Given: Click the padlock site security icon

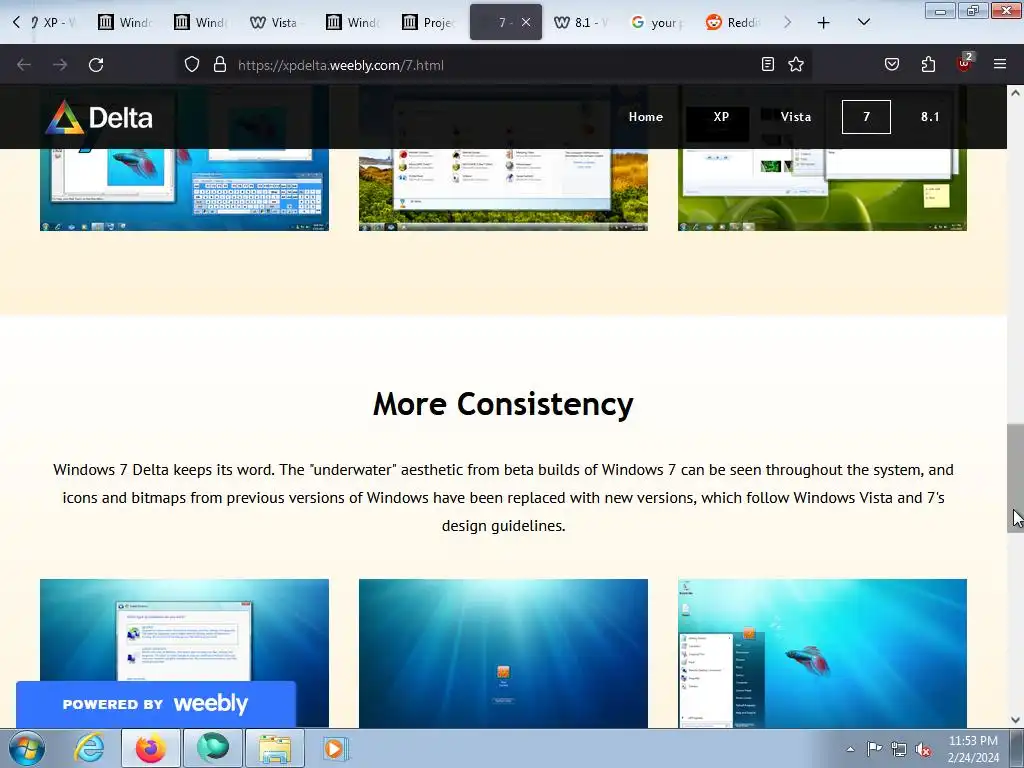Looking at the screenshot, I should [220, 65].
